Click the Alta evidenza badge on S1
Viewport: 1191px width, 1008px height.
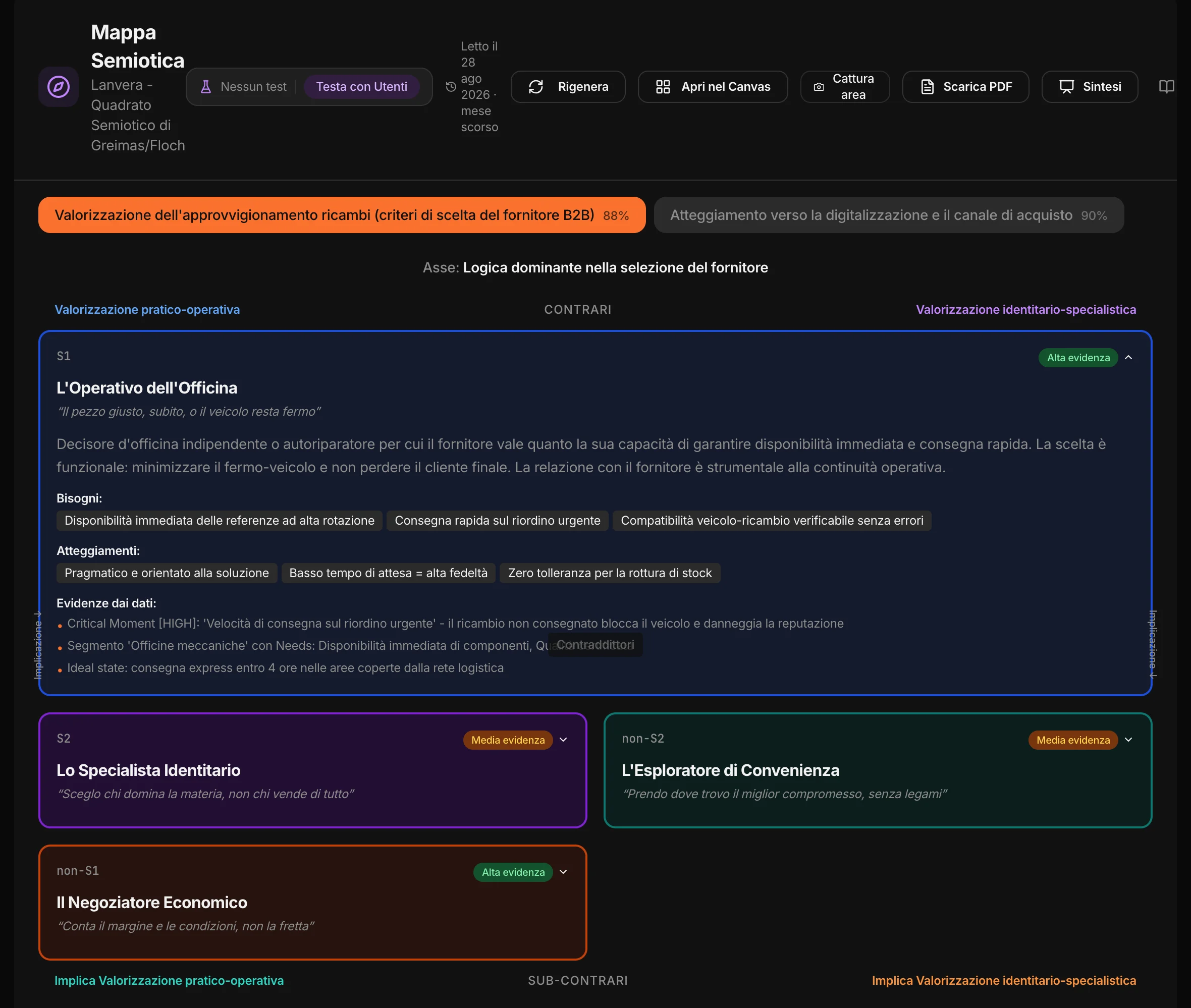pyautogui.click(x=1078, y=358)
